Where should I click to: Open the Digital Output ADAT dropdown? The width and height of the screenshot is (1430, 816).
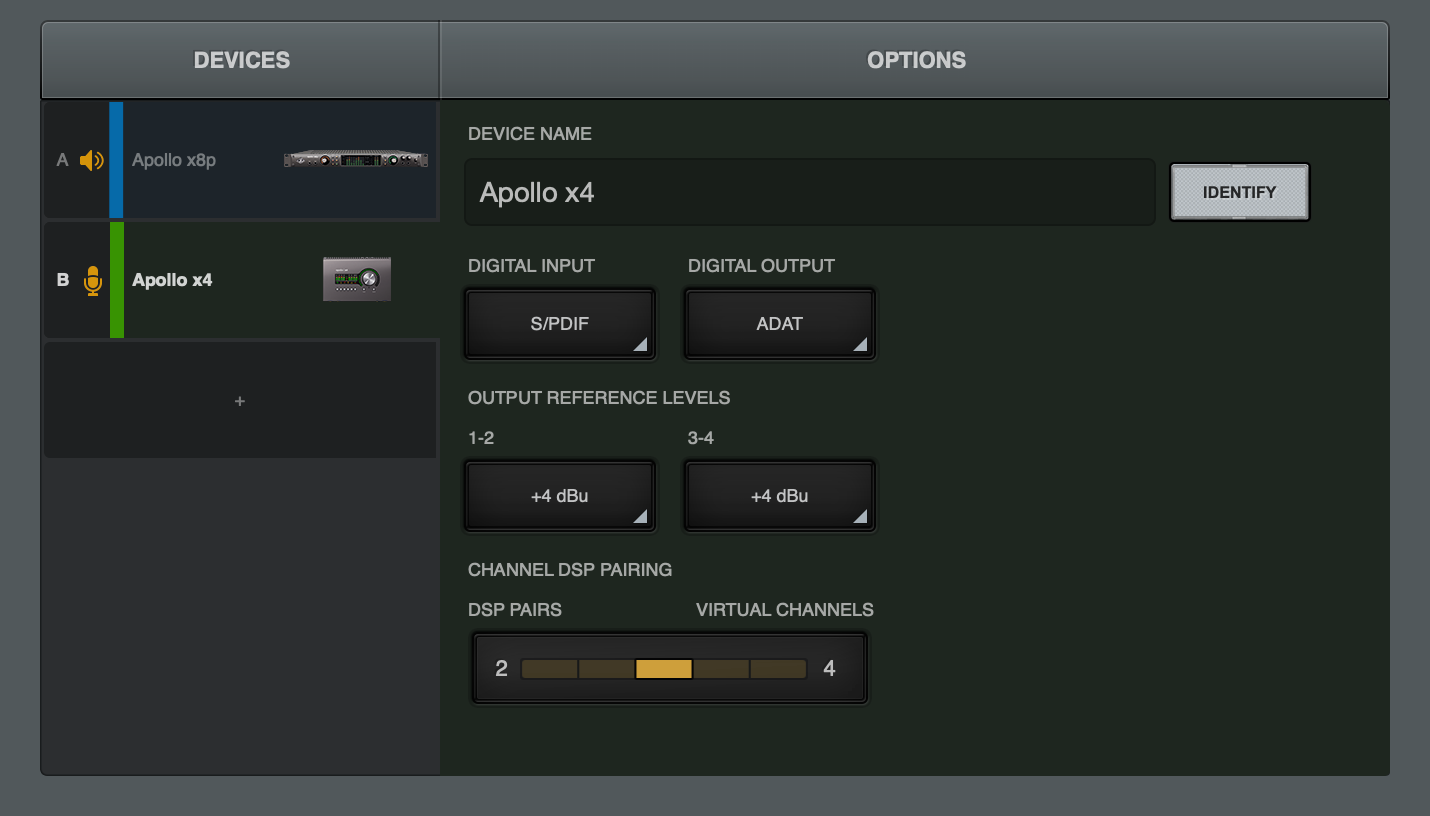pos(779,323)
